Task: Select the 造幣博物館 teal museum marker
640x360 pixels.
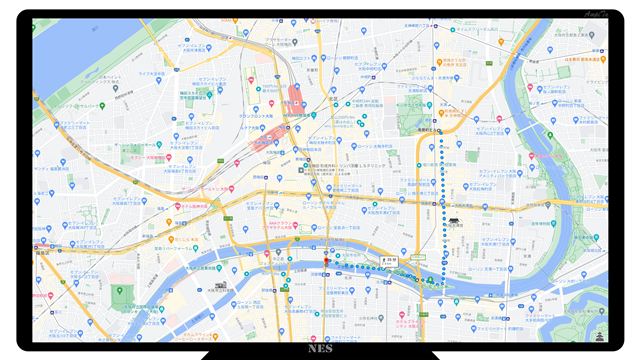Action: coord(553,224)
